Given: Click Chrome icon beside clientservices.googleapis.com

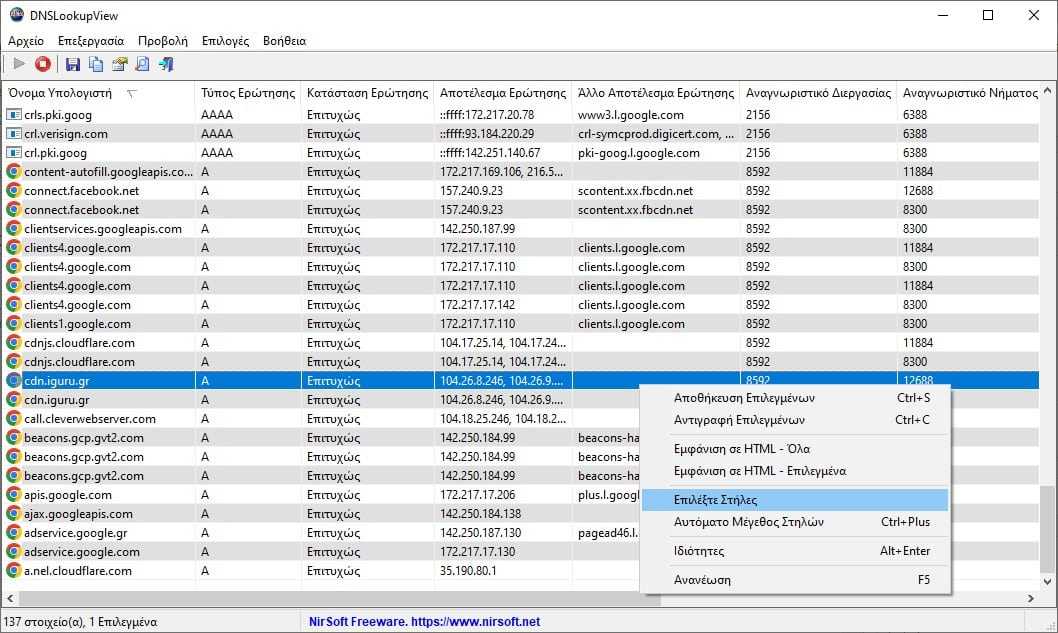Looking at the screenshot, I should pos(13,229).
